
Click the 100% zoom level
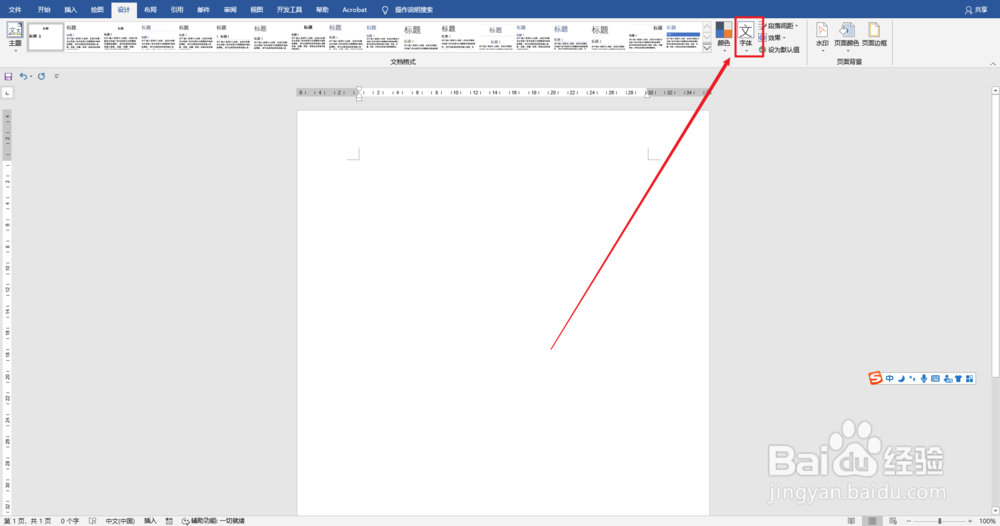(987, 521)
